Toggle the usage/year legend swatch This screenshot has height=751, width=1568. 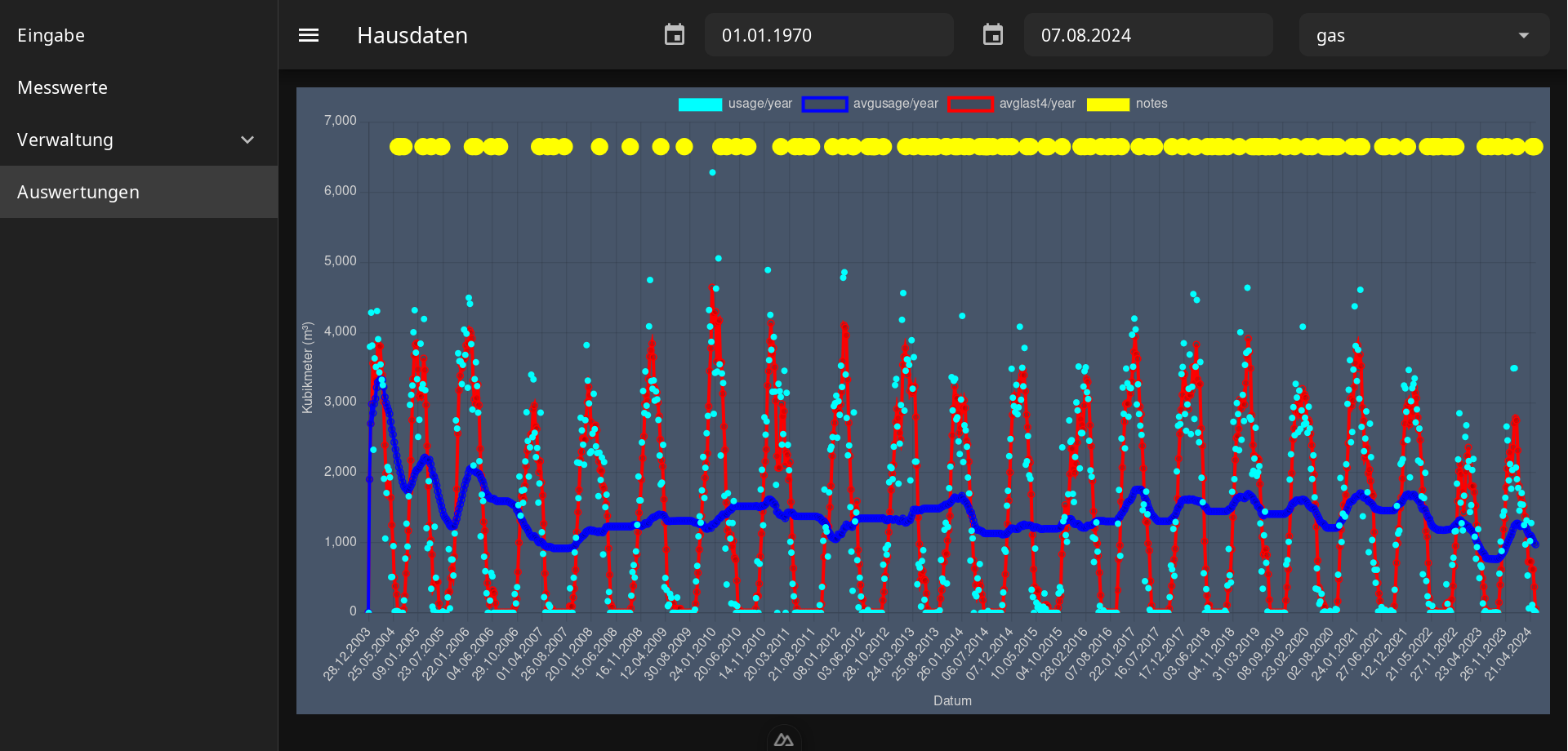700,104
